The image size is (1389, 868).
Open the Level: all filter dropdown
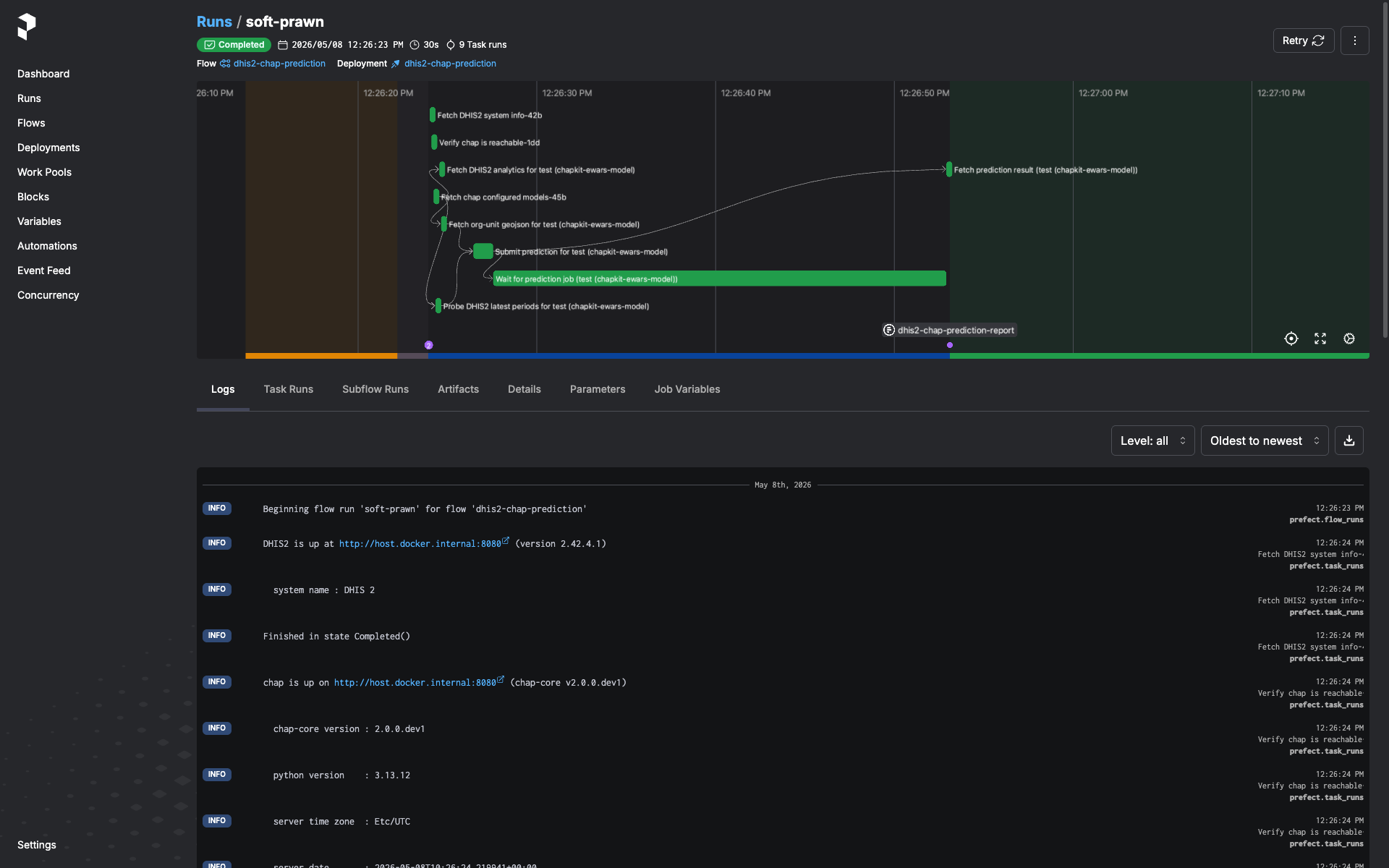1152,441
